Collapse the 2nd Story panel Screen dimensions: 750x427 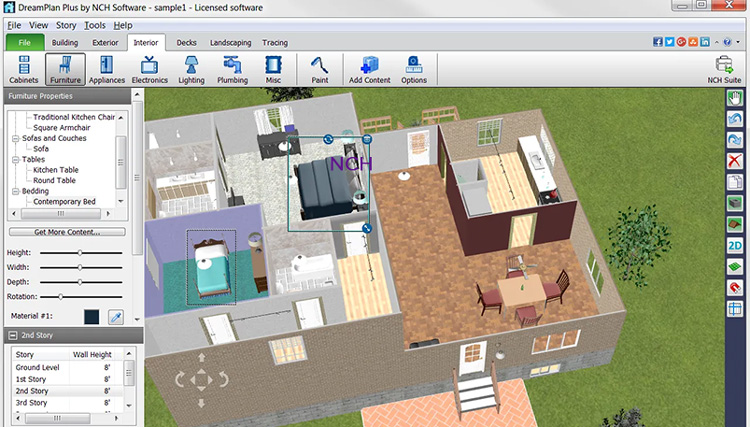tap(13, 335)
